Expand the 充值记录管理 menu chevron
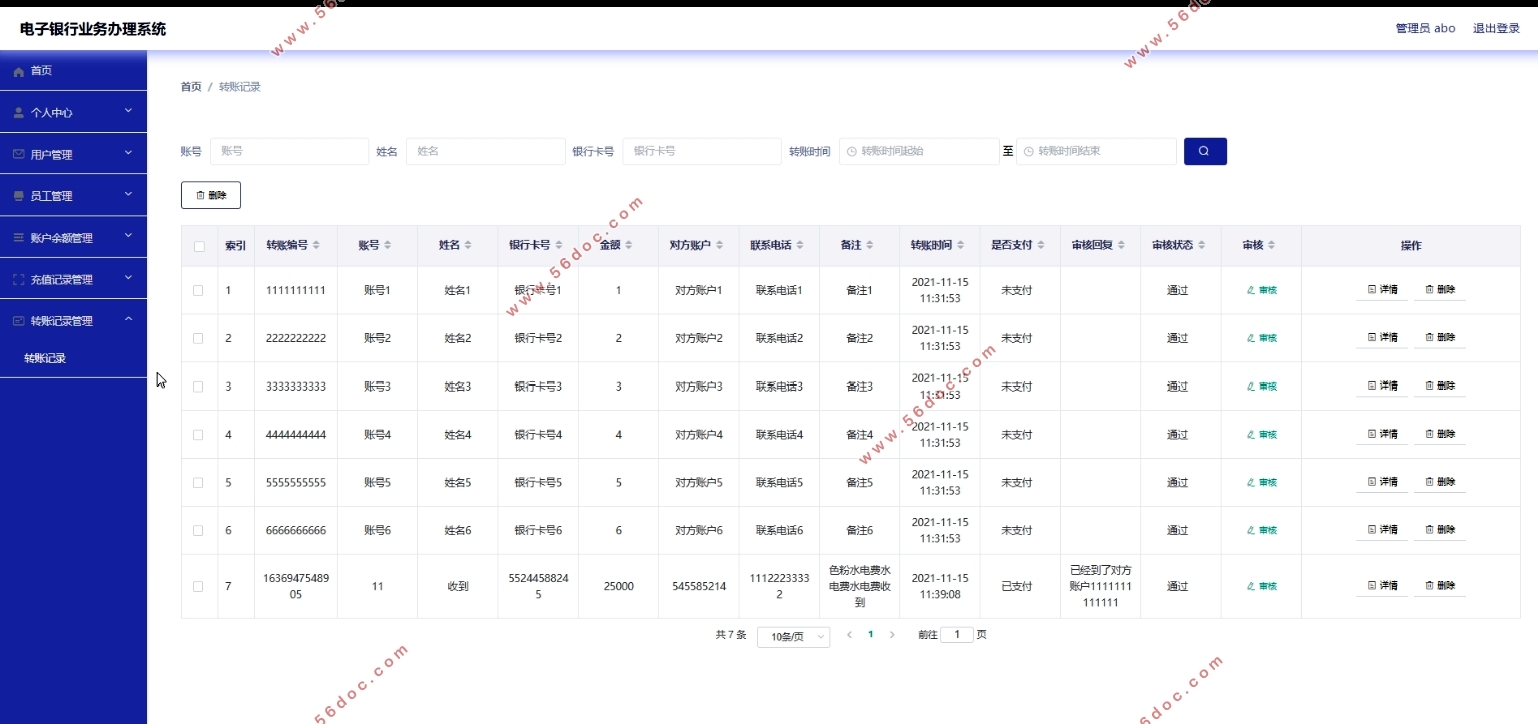The image size is (1538, 724). click(x=128, y=278)
